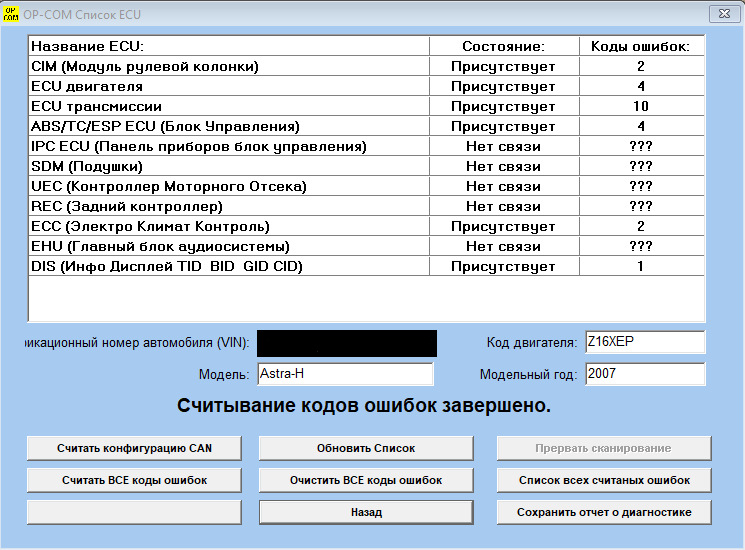Click the 'Astra-H' model field
The width and height of the screenshot is (745, 550).
345,374
